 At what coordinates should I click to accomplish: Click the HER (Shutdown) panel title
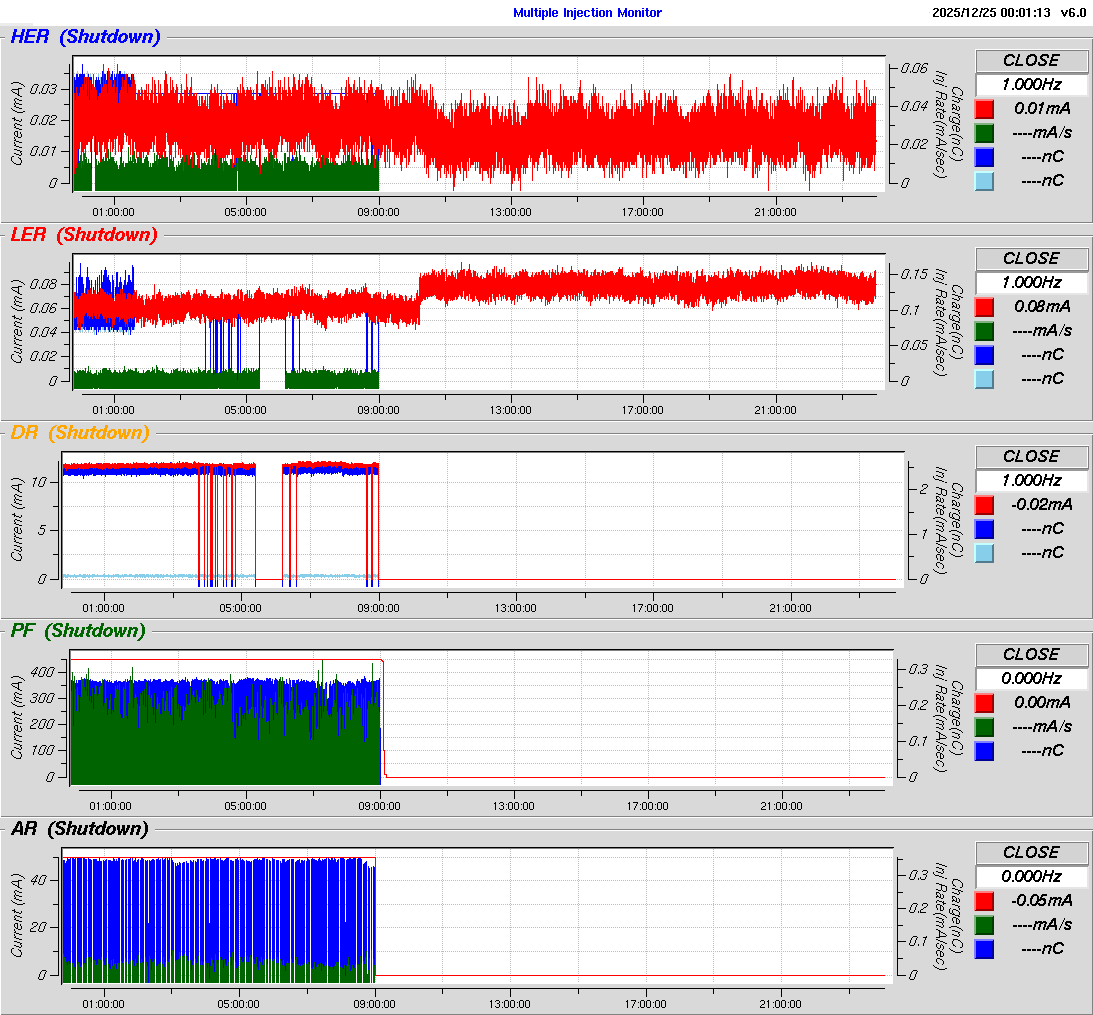[85, 37]
